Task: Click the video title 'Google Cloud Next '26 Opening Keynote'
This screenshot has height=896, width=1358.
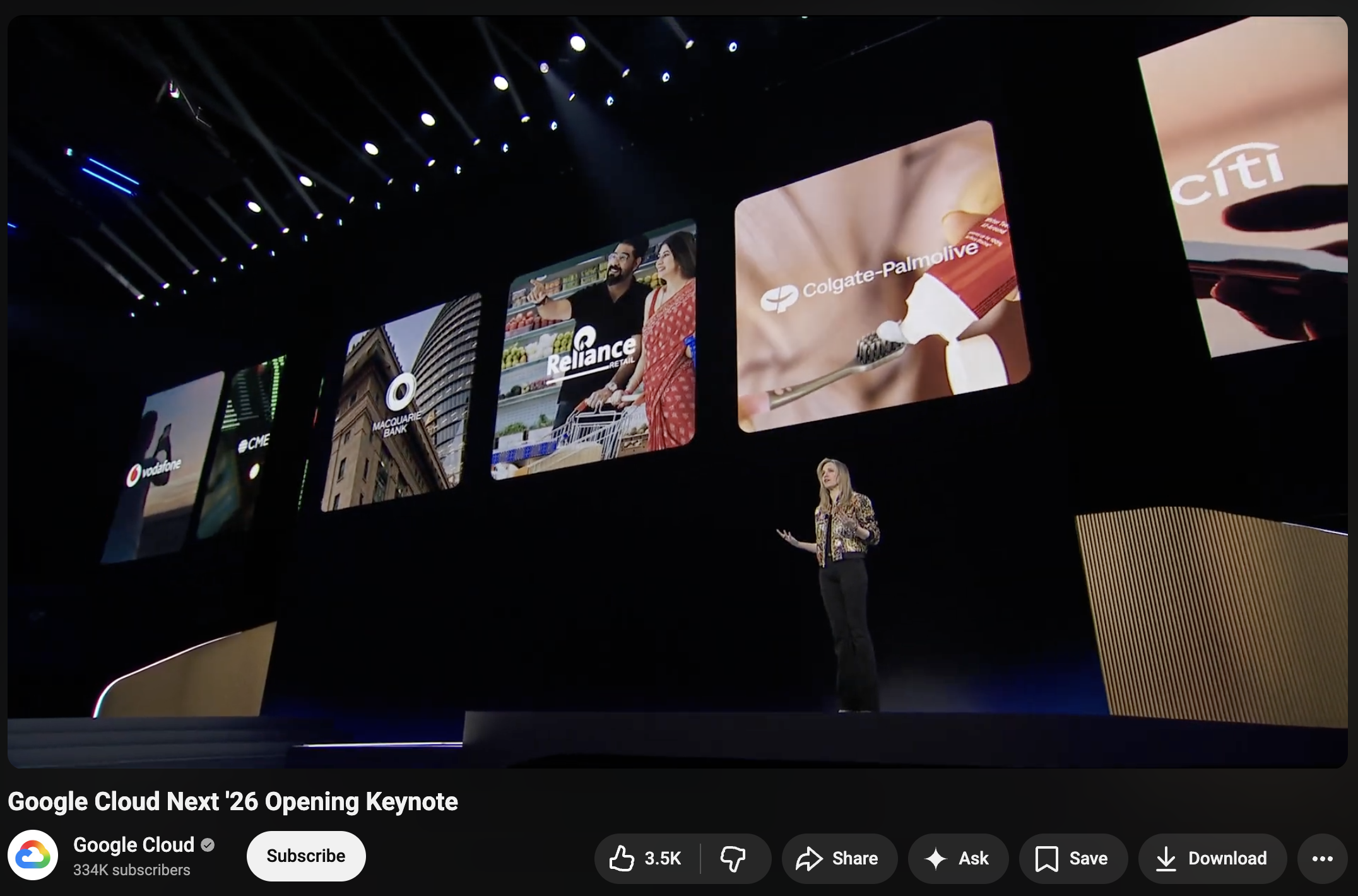Action: 233,801
